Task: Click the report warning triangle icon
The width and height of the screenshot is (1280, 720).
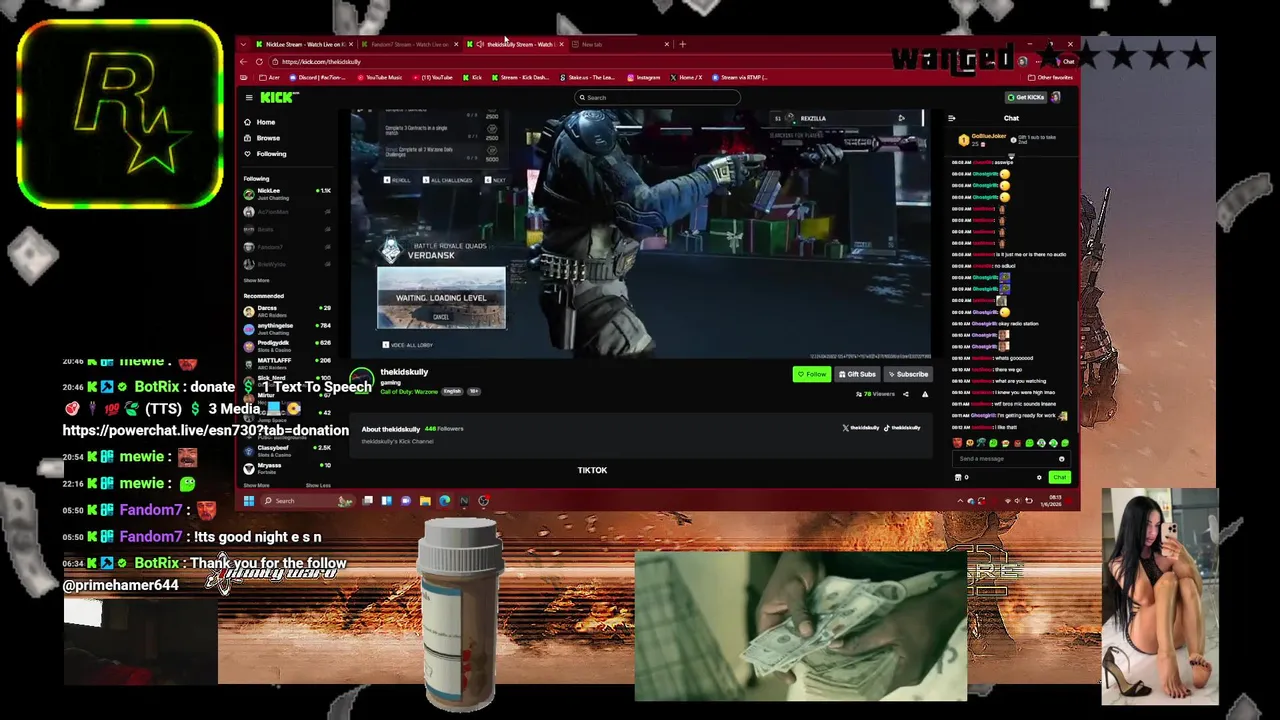Action: pyautogui.click(x=925, y=394)
